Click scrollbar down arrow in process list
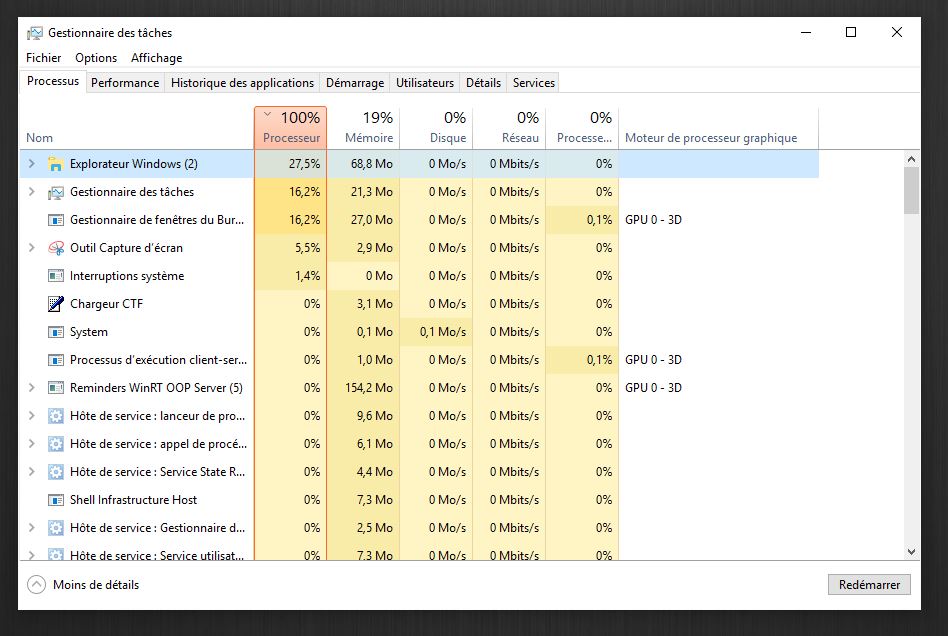Image resolution: width=948 pixels, height=636 pixels. coord(912,551)
